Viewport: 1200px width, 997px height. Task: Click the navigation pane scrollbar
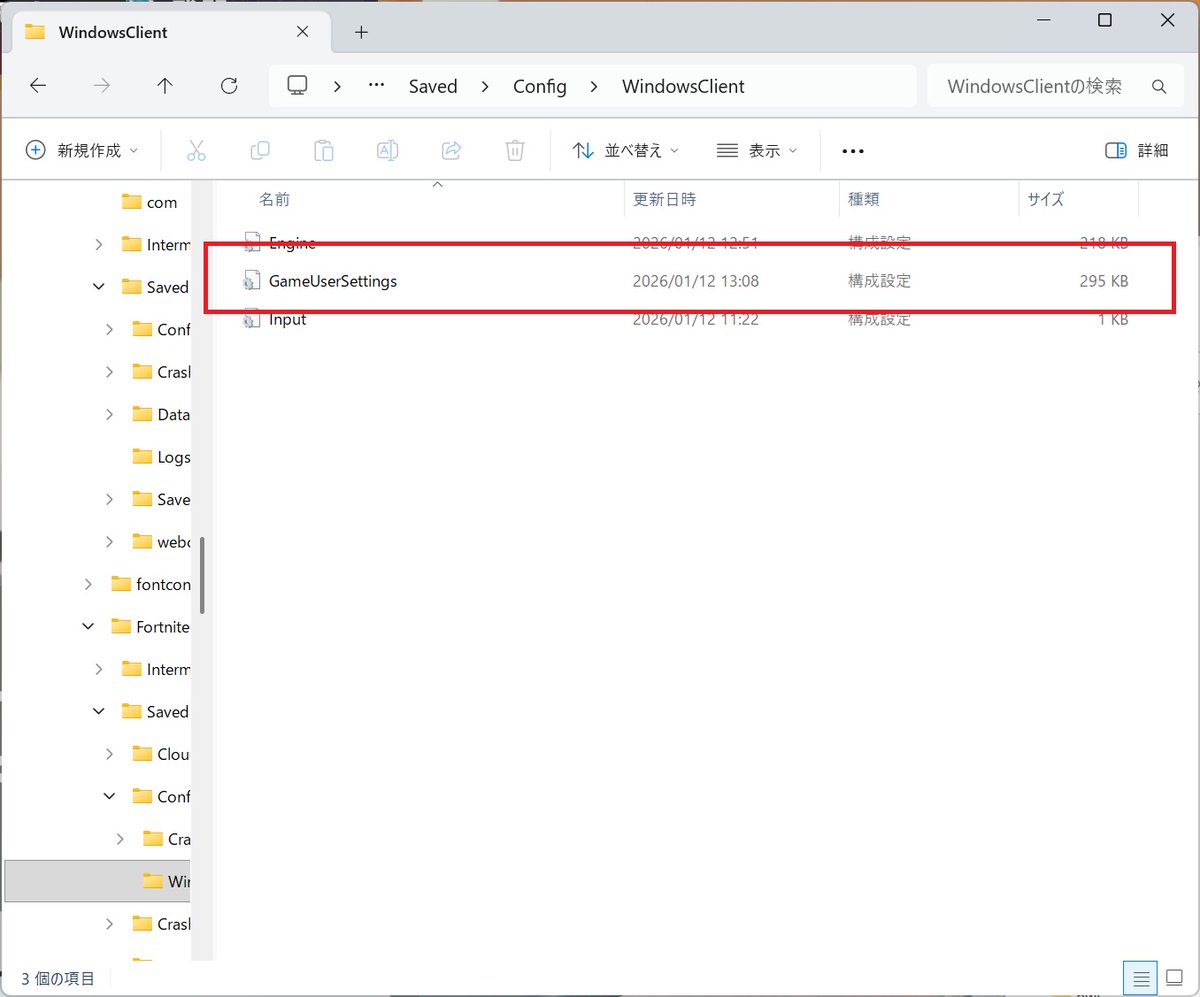coord(203,575)
